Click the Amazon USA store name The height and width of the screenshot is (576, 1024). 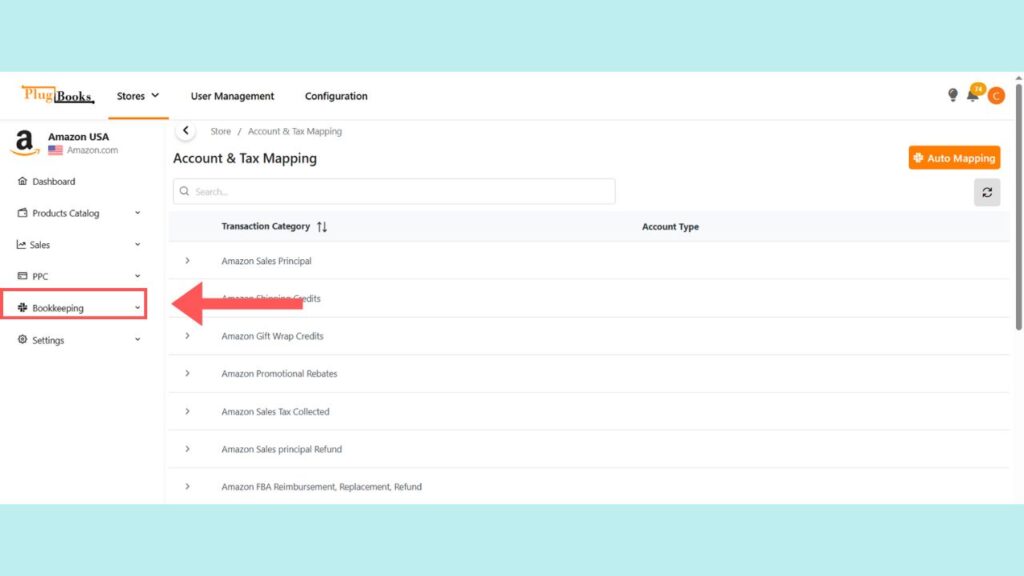78,136
